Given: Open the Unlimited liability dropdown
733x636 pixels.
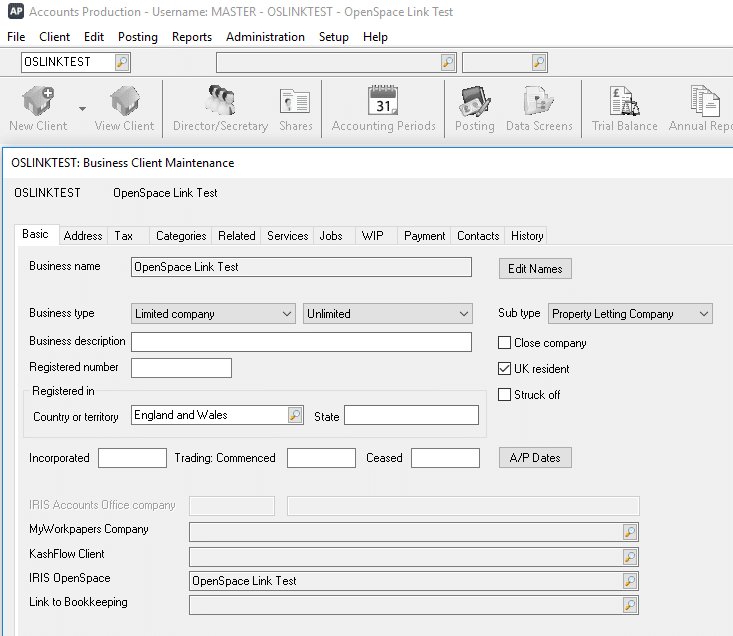Looking at the screenshot, I should pos(388,314).
